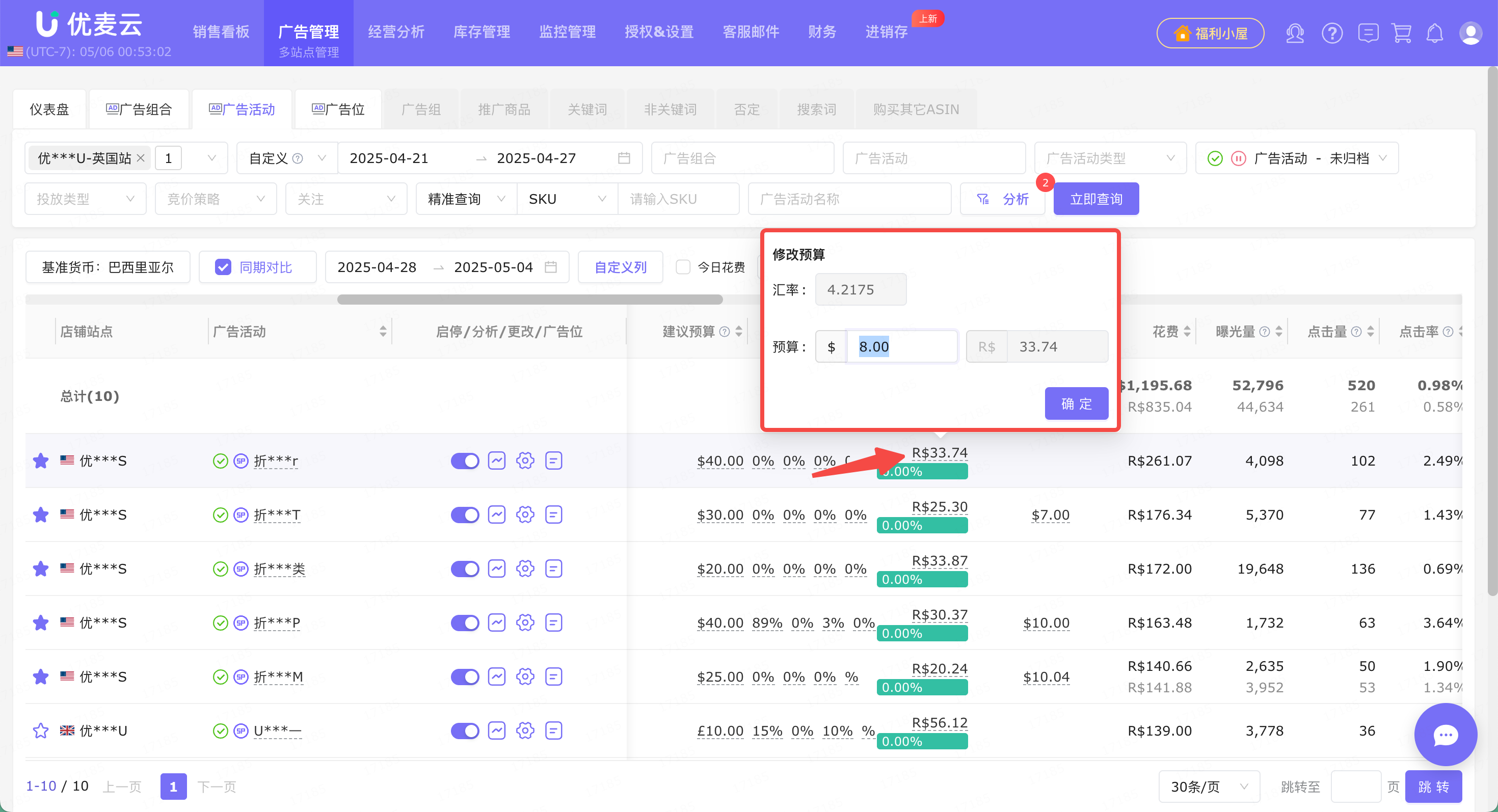Open the 30条/页 page size dropdown
The height and width of the screenshot is (812, 1498).
(x=1209, y=787)
